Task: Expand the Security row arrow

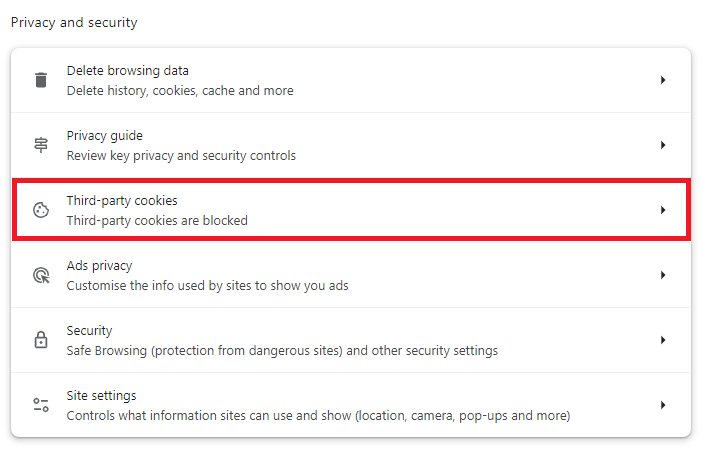Action: 663,340
